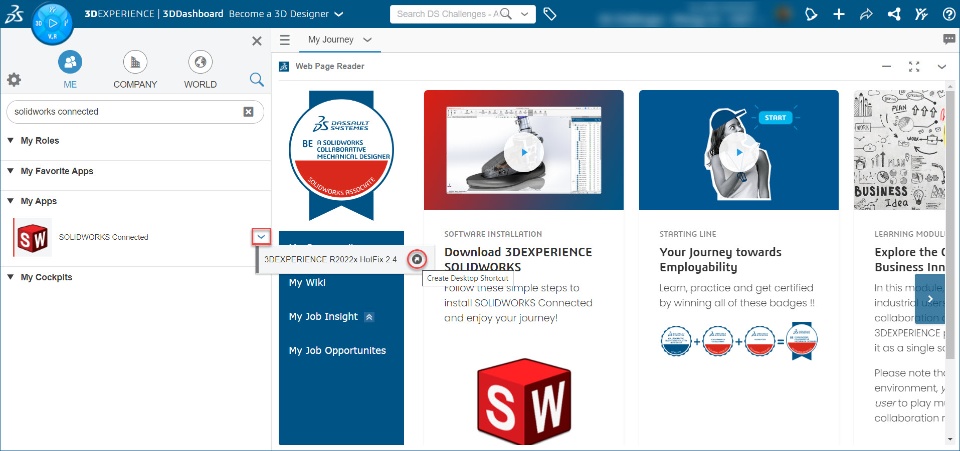The height and width of the screenshot is (451, 960).
Task: Click the compass panel search magnifier
Action: (257, 79)
